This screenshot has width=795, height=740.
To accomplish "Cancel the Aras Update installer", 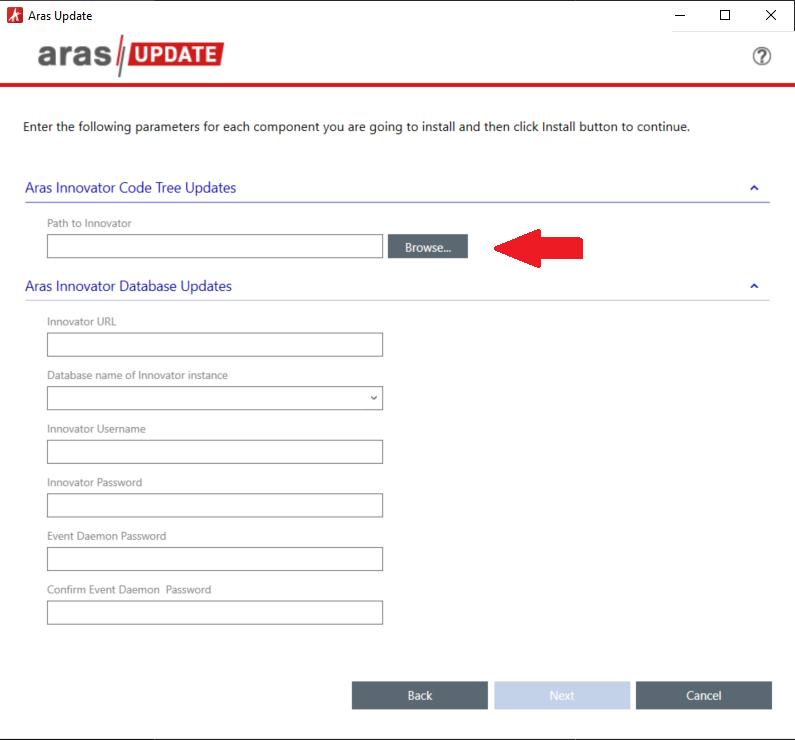I will (703, 695).
